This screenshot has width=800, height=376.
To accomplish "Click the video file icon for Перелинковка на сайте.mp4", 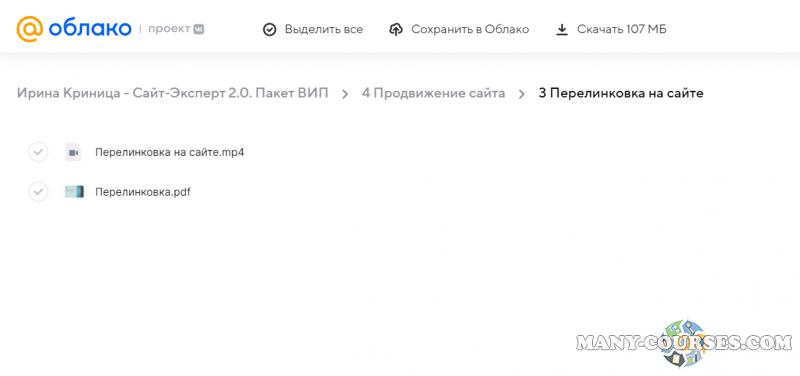I will [x=73, y=152].
